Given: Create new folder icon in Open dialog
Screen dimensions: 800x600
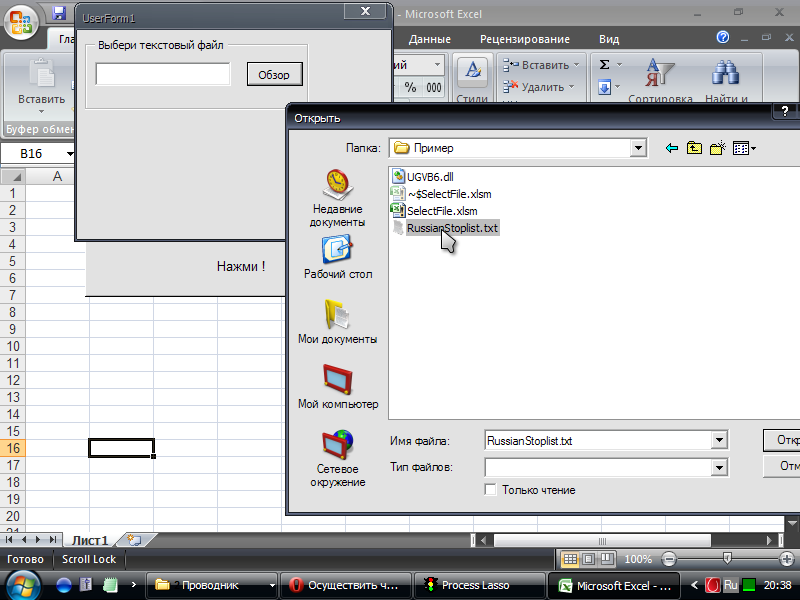Looking at the screenshot, I should pos(718,148).
